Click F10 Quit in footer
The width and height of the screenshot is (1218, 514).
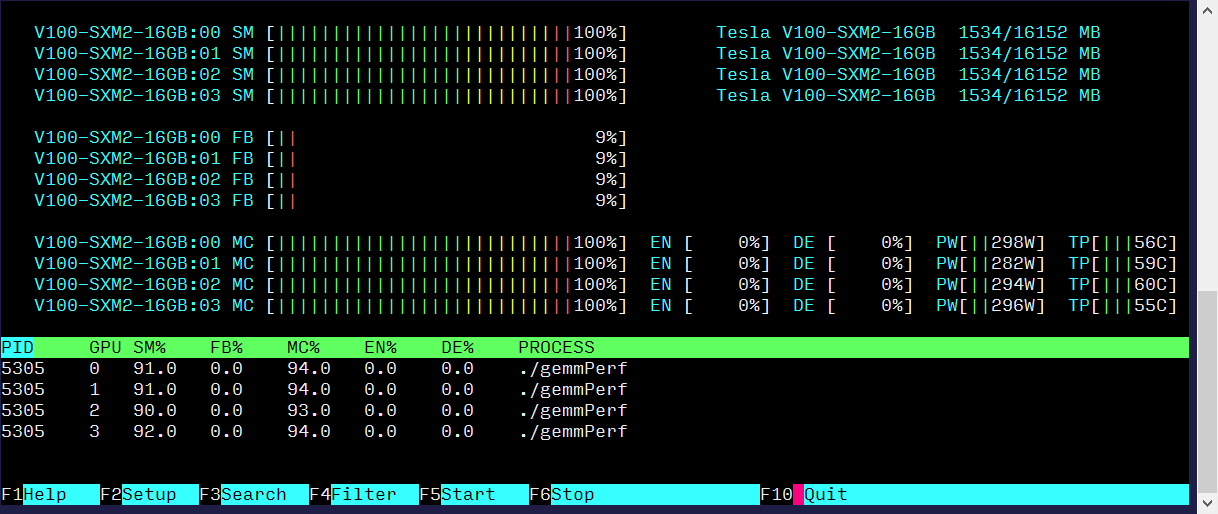click(975, 494)
